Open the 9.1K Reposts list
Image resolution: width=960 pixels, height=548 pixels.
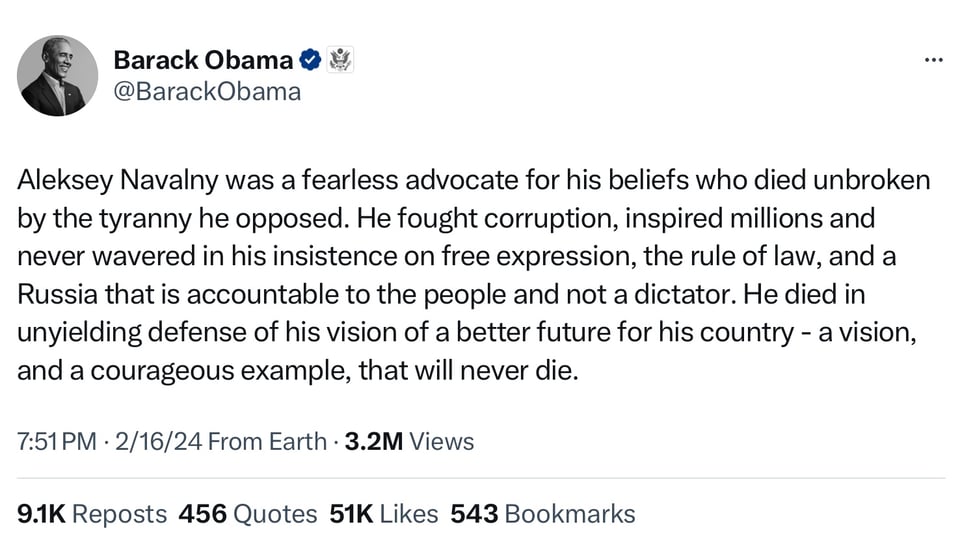[92, 514]
